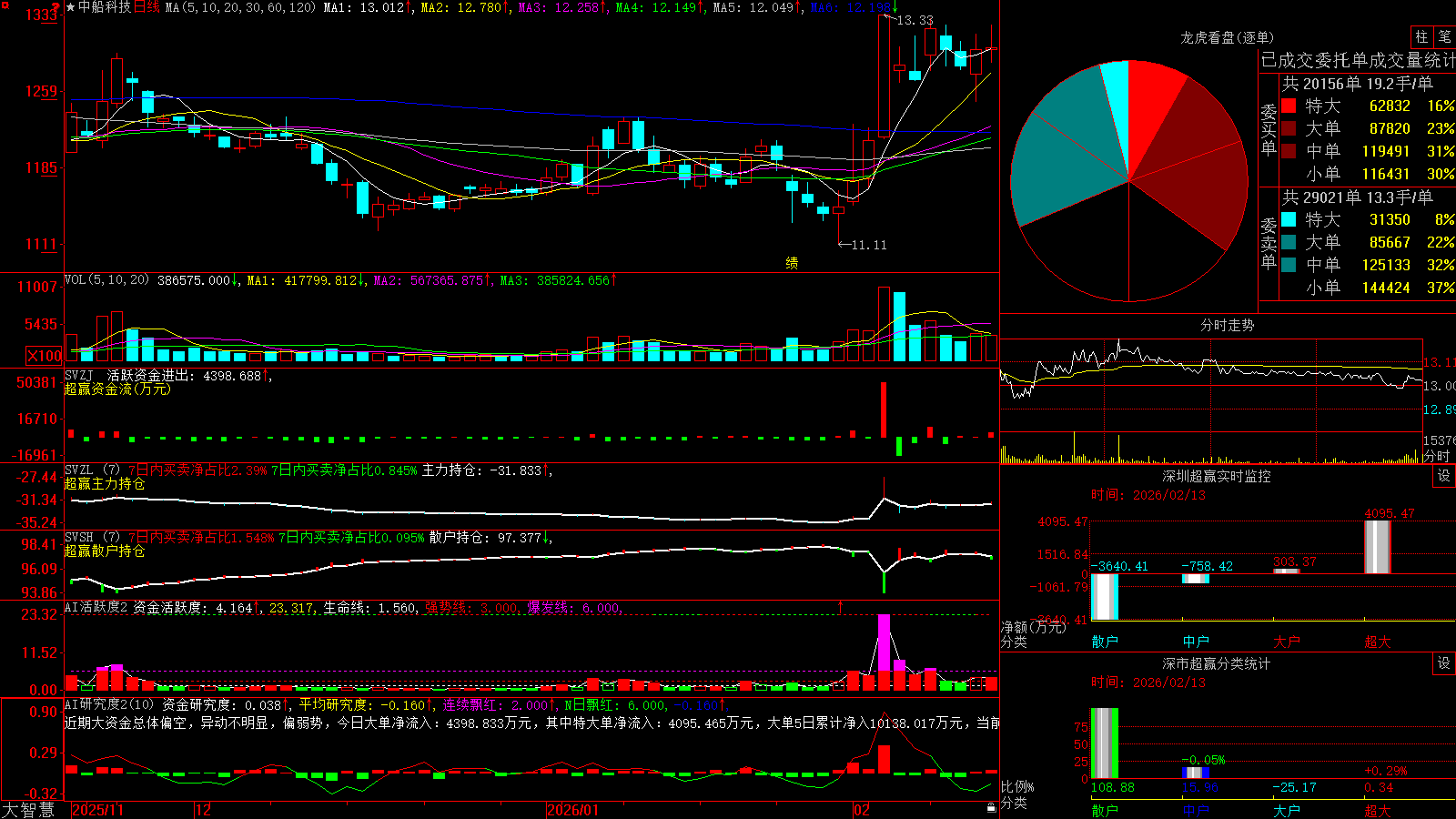
Task: Switch 龙虎看盘 to 笔 view
Action: pyautogui.click(x=1445, y=36)
